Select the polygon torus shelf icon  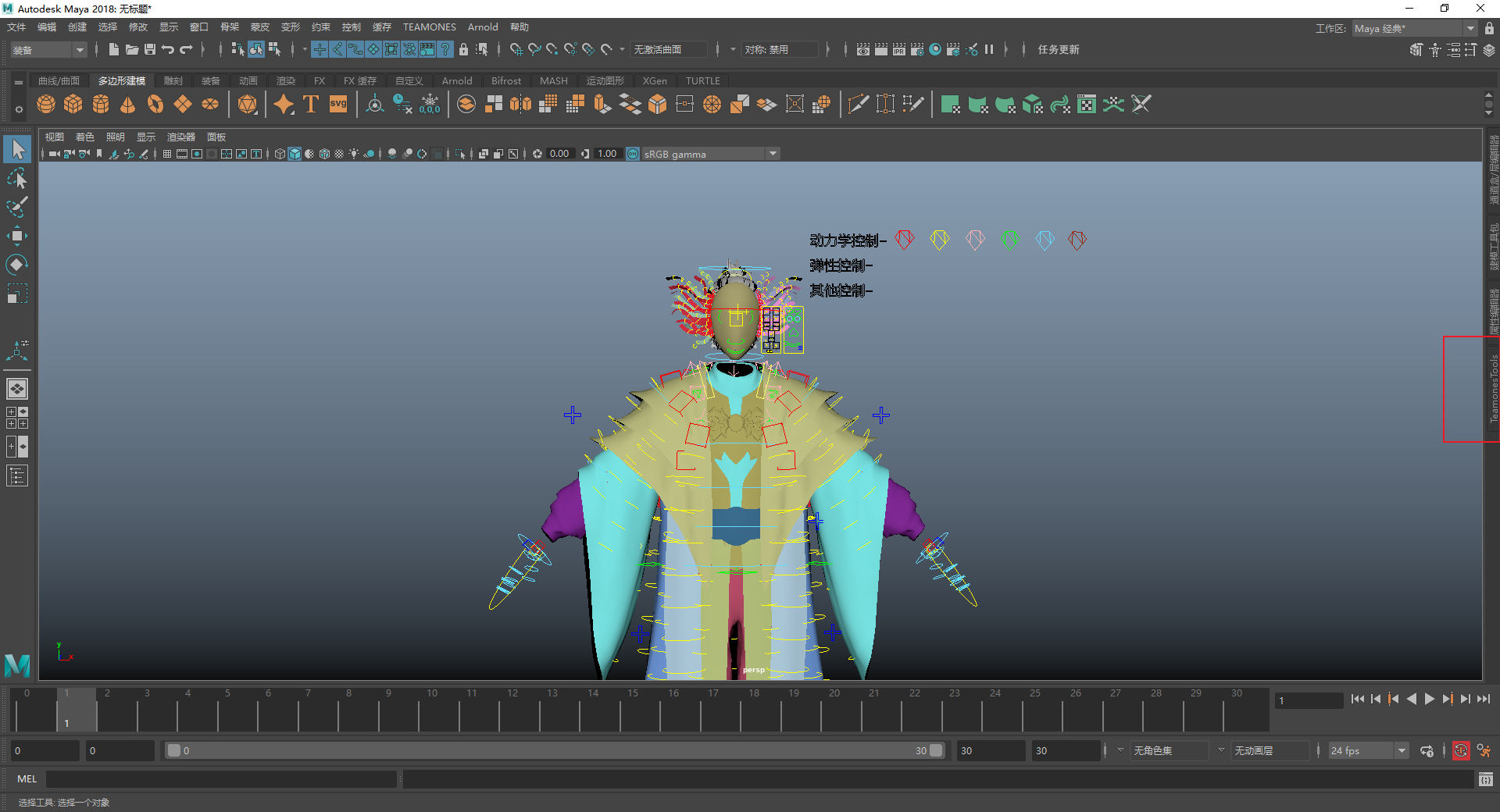(x=155, y=105)
